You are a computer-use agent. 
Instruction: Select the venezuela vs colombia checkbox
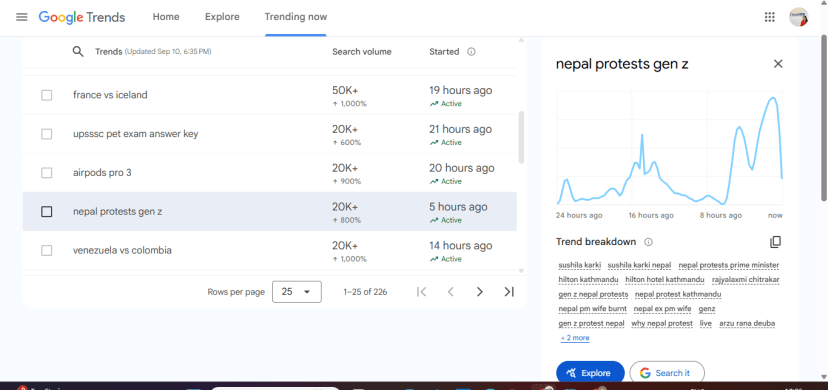point(46,250)
